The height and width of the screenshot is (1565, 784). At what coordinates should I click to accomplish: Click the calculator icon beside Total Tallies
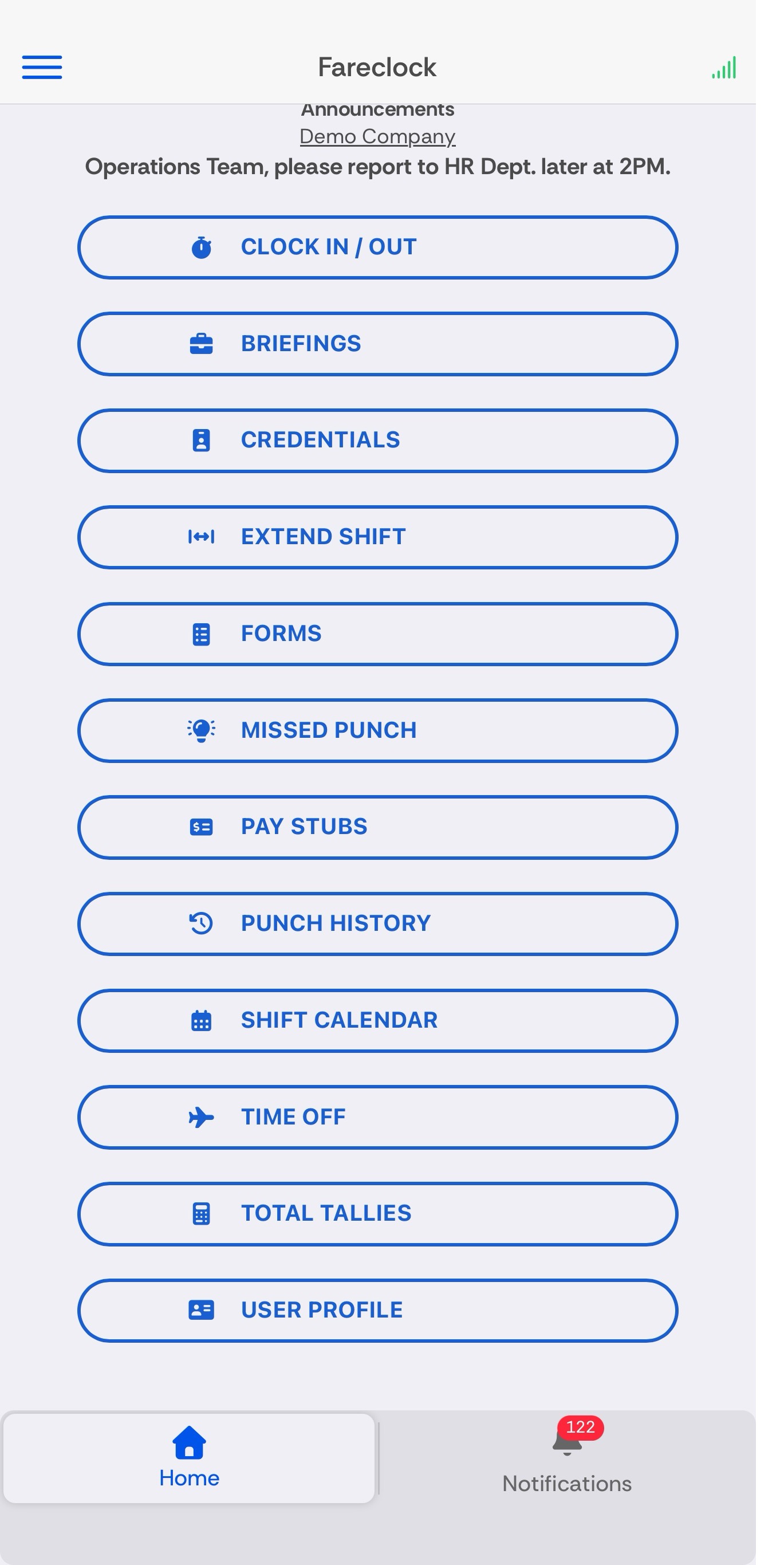tap(202, 1214)
